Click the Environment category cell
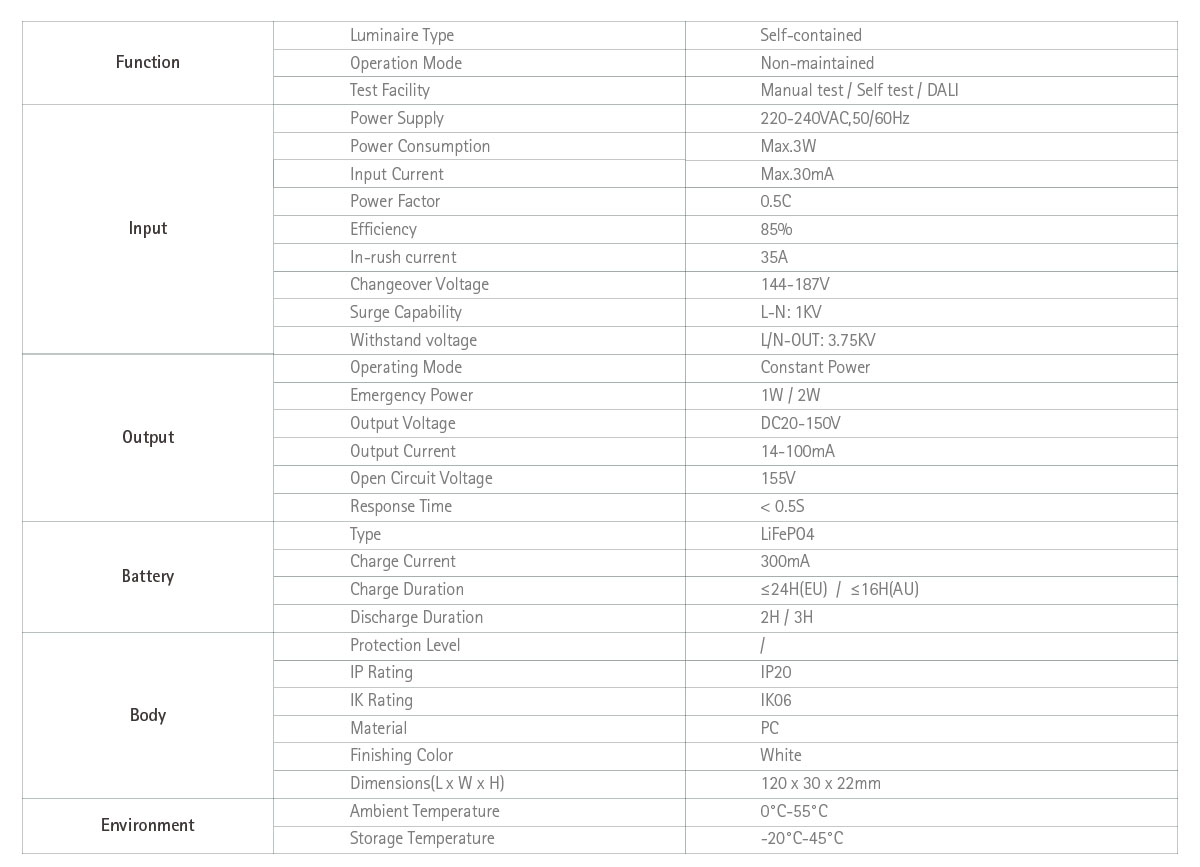 pyautogui.click(x=148, y=825)
